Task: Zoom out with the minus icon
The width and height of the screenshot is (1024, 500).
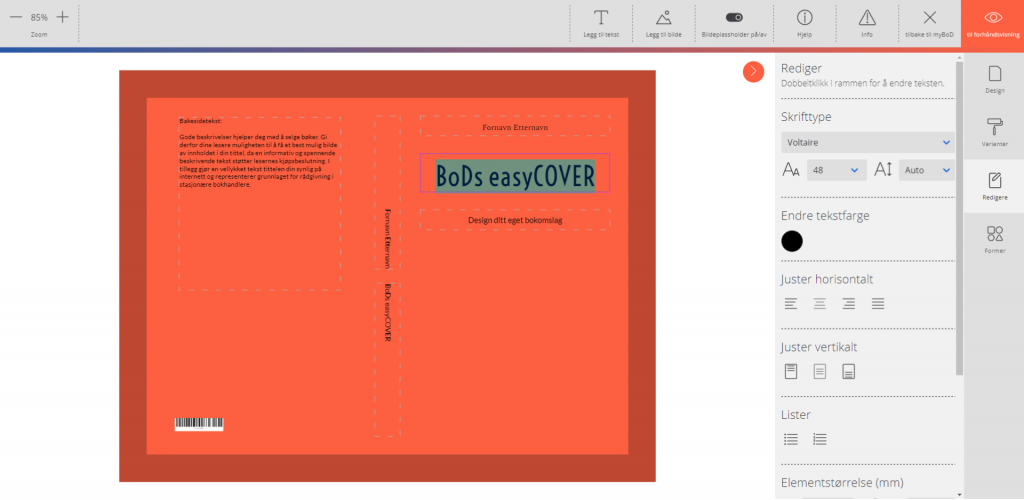Action: point(16,18)
